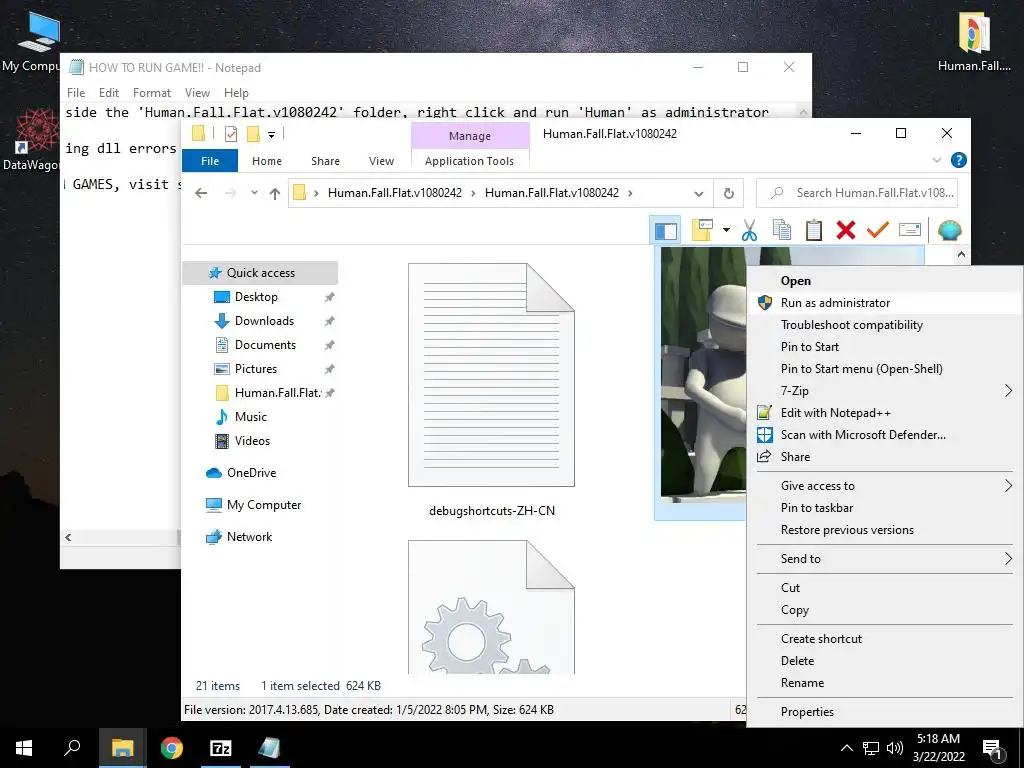
Task: Select the gear settings file thumbnail
Action: [492, 607]
